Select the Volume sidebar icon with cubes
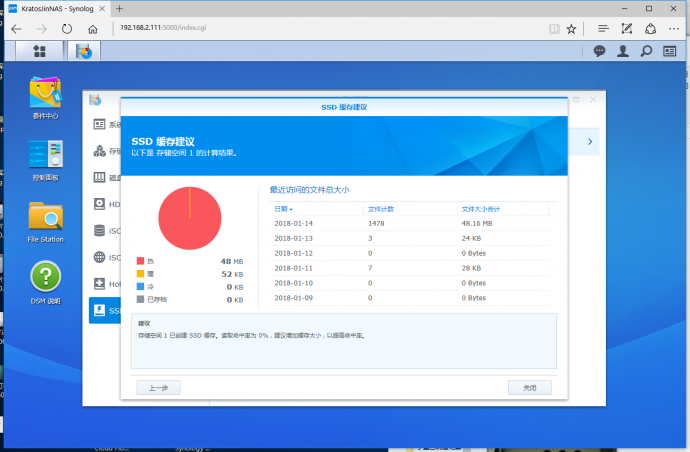690x452 pixels. click(x=99, y=151)
